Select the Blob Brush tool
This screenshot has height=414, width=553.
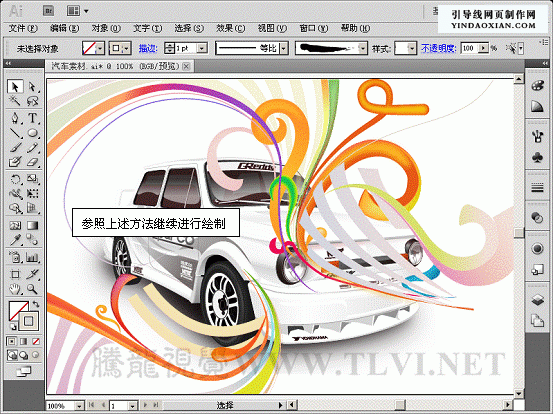(15, 162)
